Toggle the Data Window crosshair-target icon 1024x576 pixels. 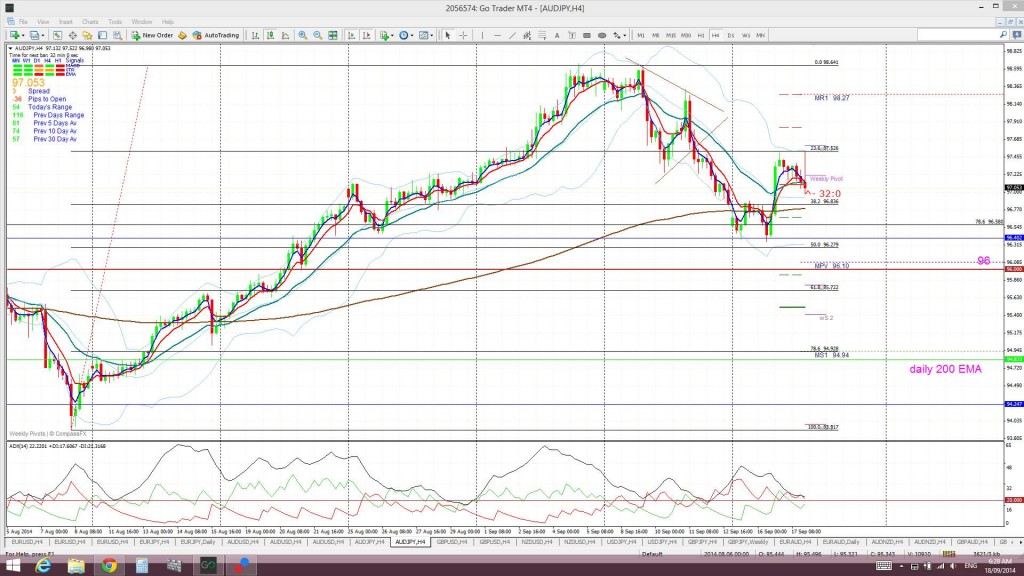coord(72,35)
